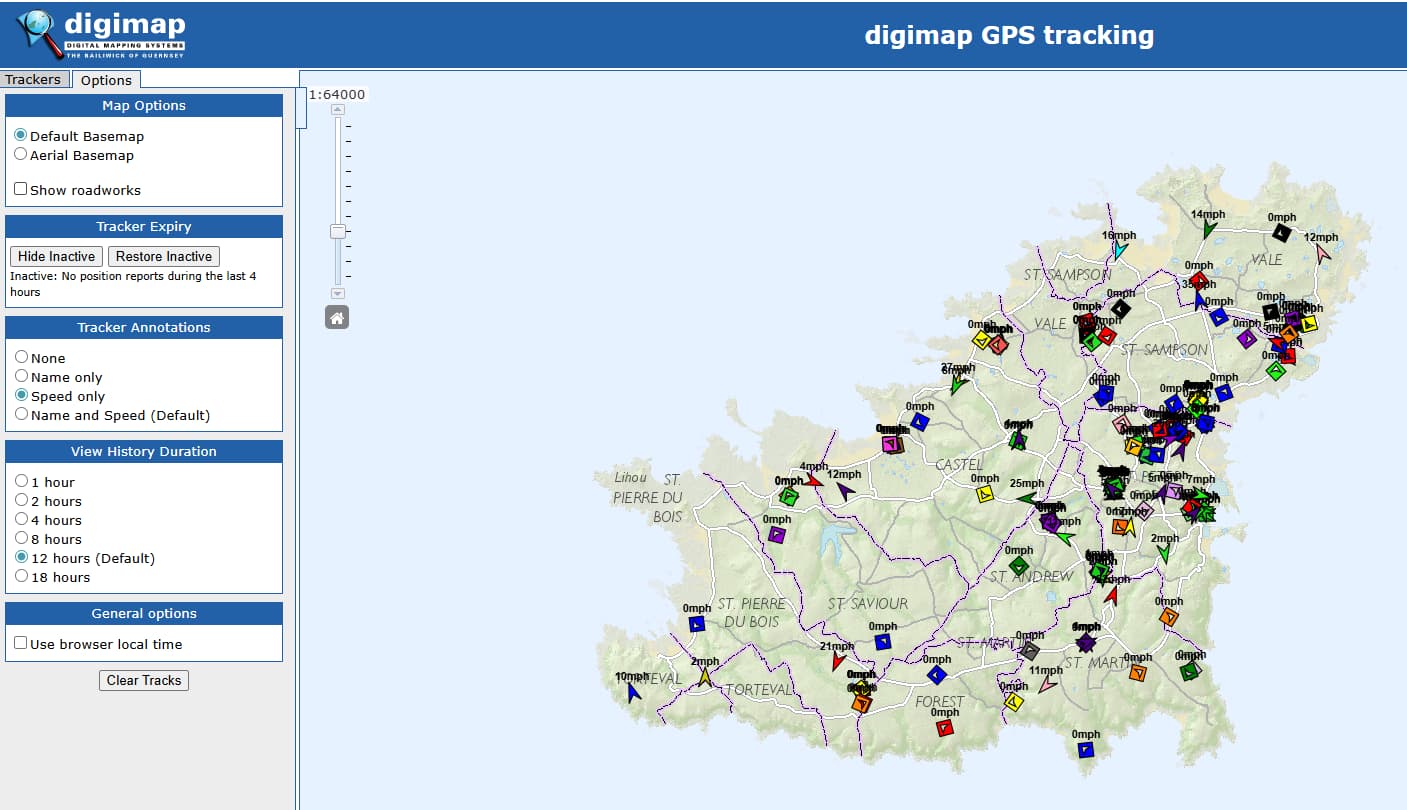The width and height of the screenshot is (1407, 810).
Task: Click the pink 11mph tracker arrow
Action: pos(1047,685)
